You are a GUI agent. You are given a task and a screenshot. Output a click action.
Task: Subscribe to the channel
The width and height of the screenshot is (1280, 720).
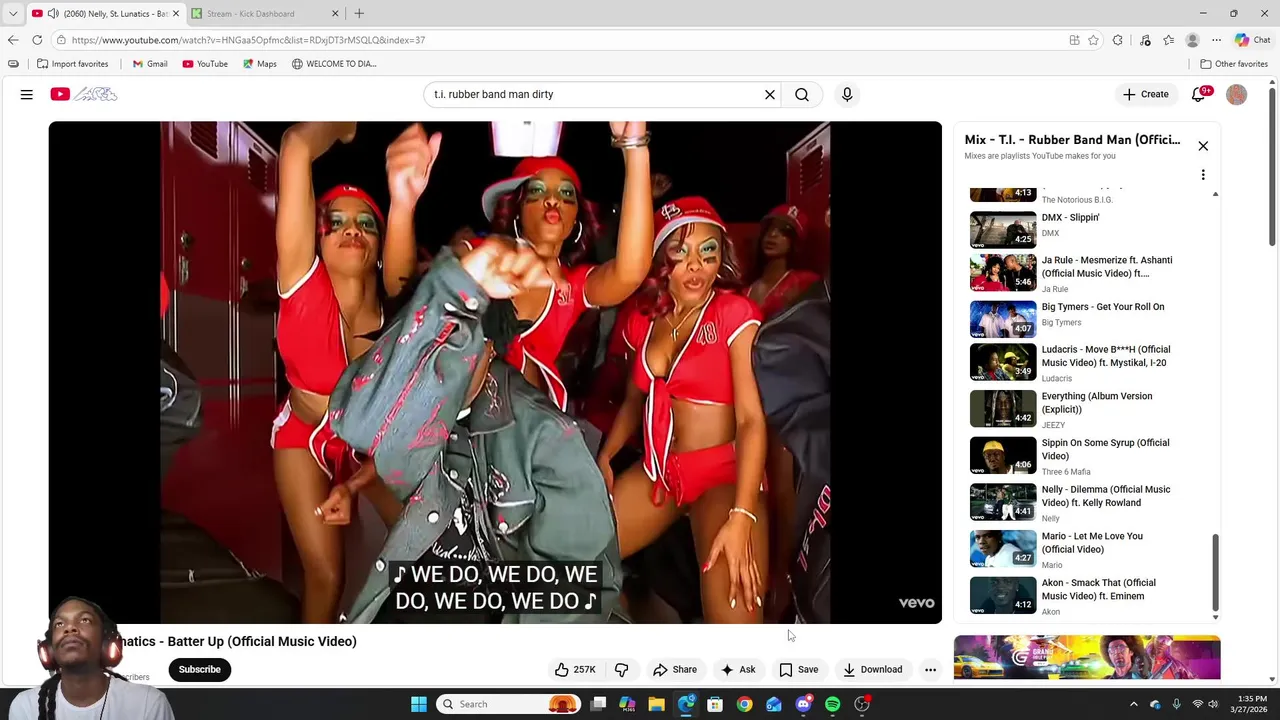click(x=200, y=669)
